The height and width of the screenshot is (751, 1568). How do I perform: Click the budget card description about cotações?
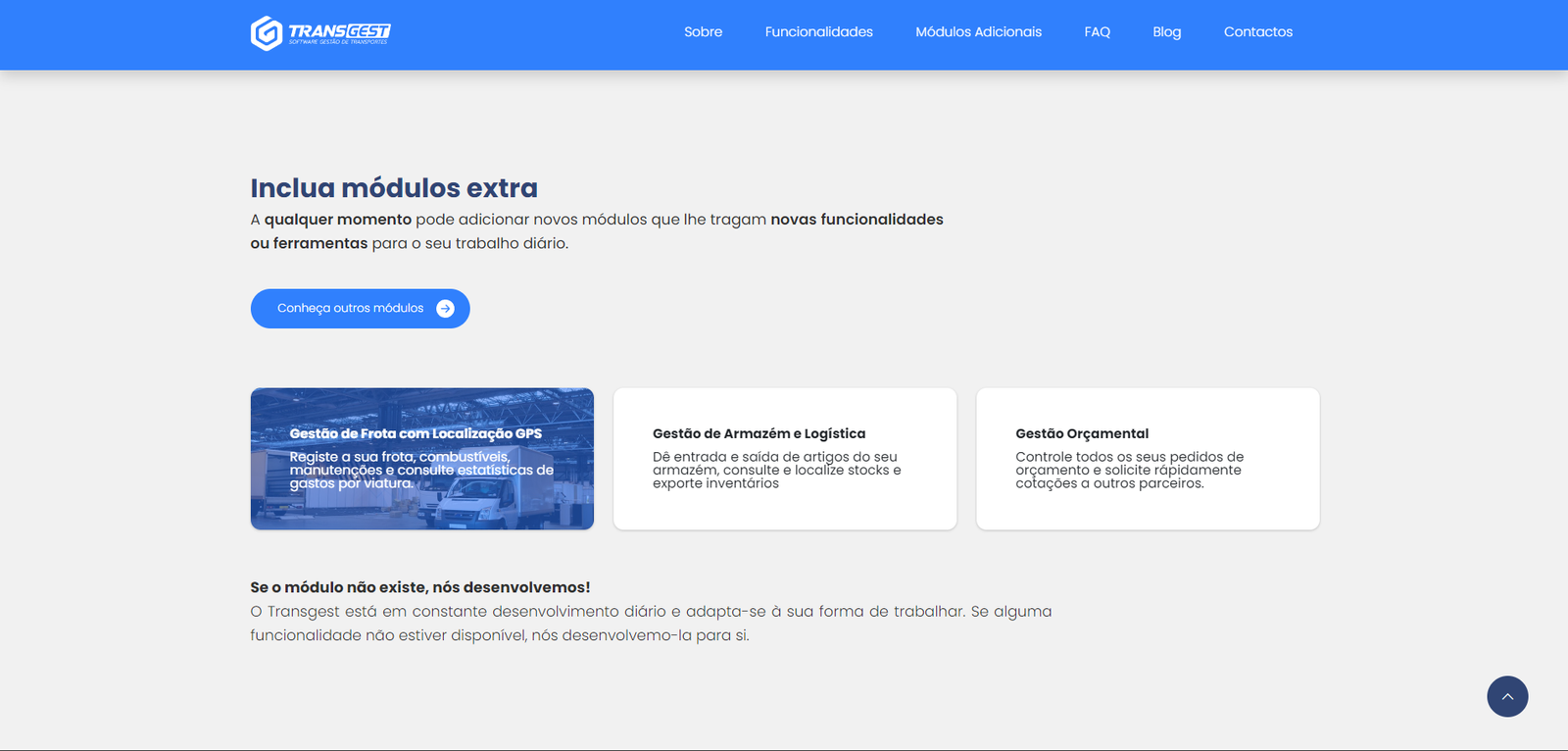(1129, 470)
